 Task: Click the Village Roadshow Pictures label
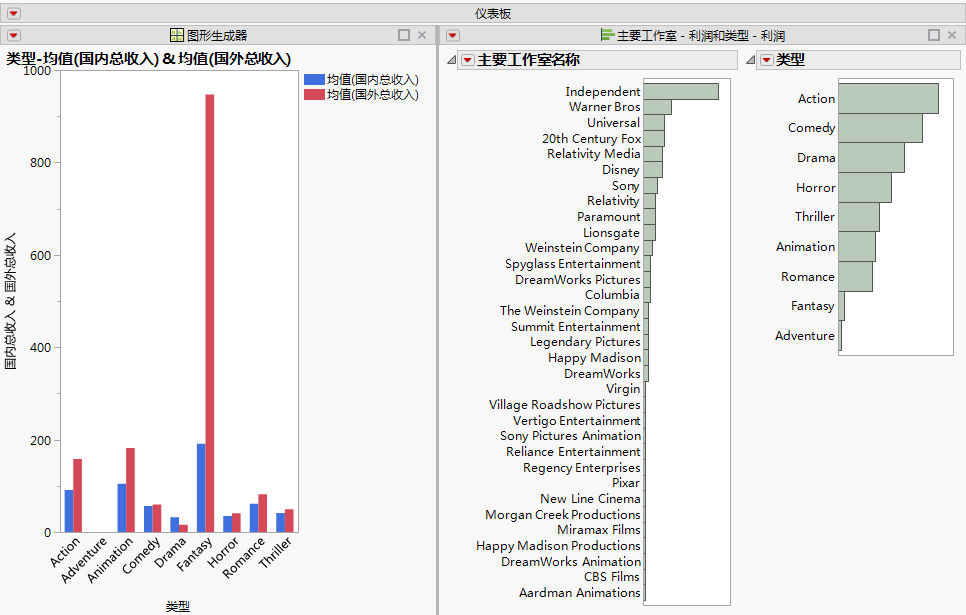pos(564,405)
